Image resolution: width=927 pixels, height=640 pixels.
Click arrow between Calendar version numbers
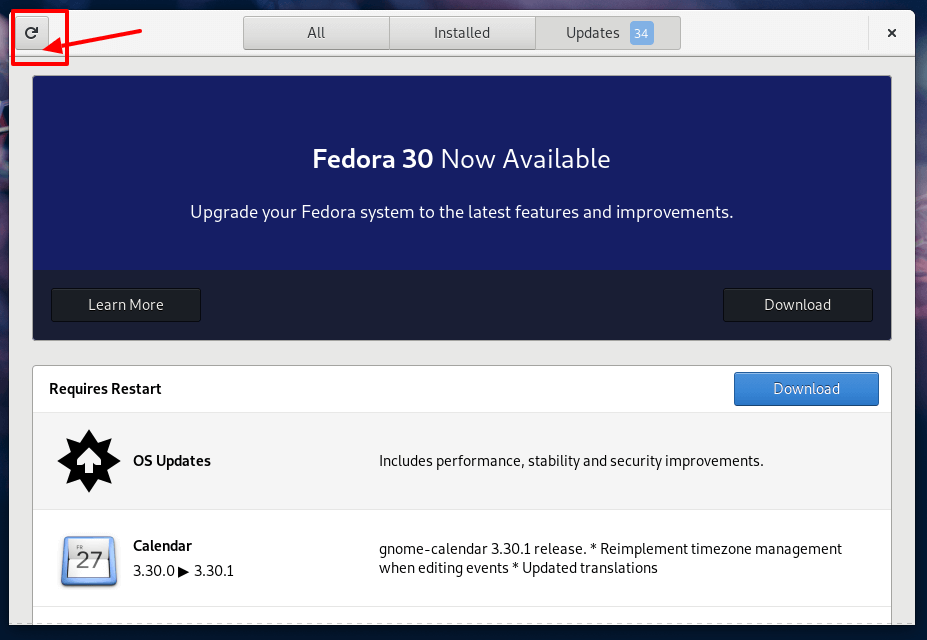click(x=183, y=571)
